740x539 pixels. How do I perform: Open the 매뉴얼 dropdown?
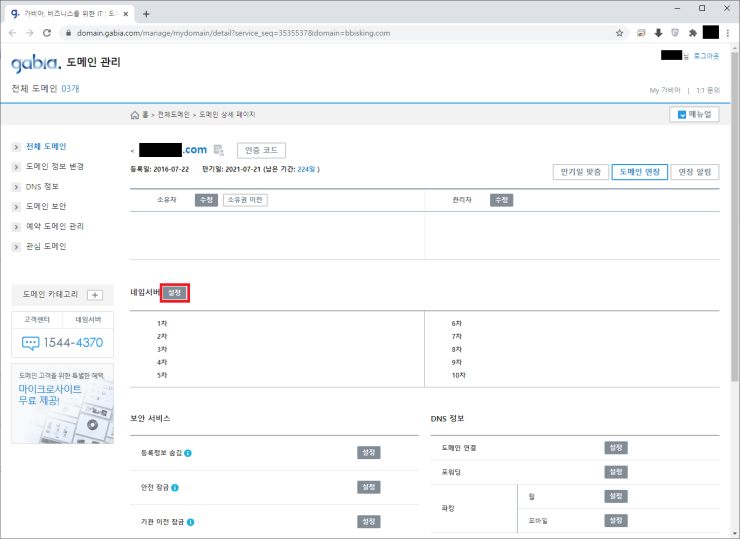tap(693, 114)
